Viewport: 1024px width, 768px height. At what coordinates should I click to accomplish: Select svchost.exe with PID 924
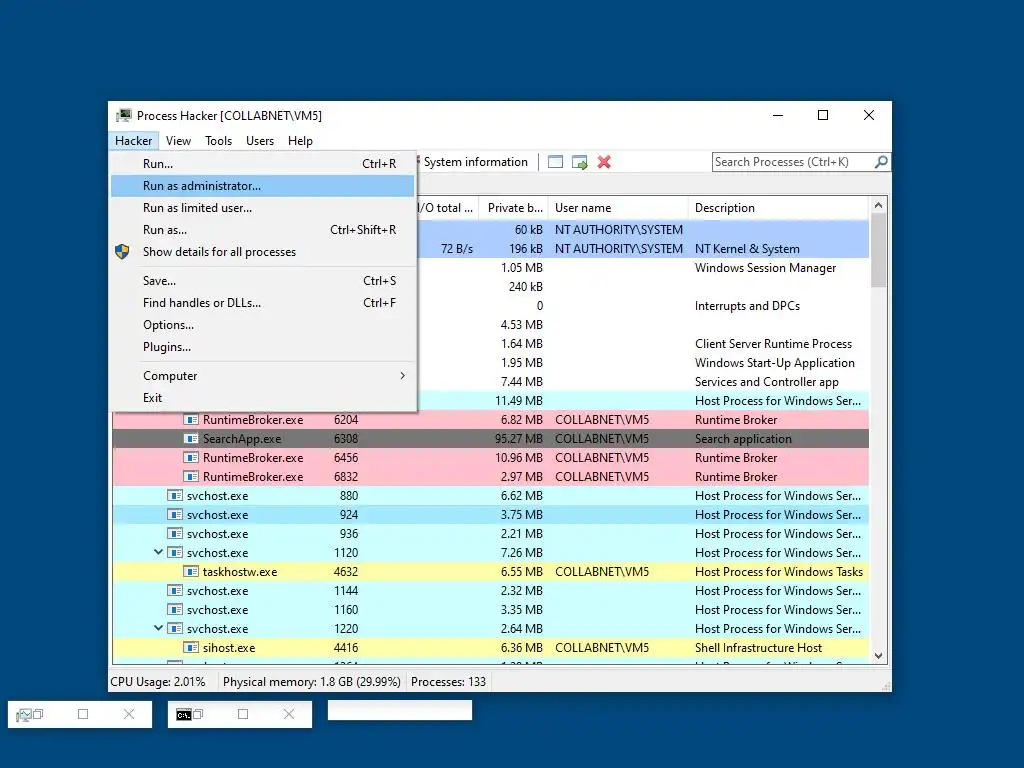click(x=490, y=515)
